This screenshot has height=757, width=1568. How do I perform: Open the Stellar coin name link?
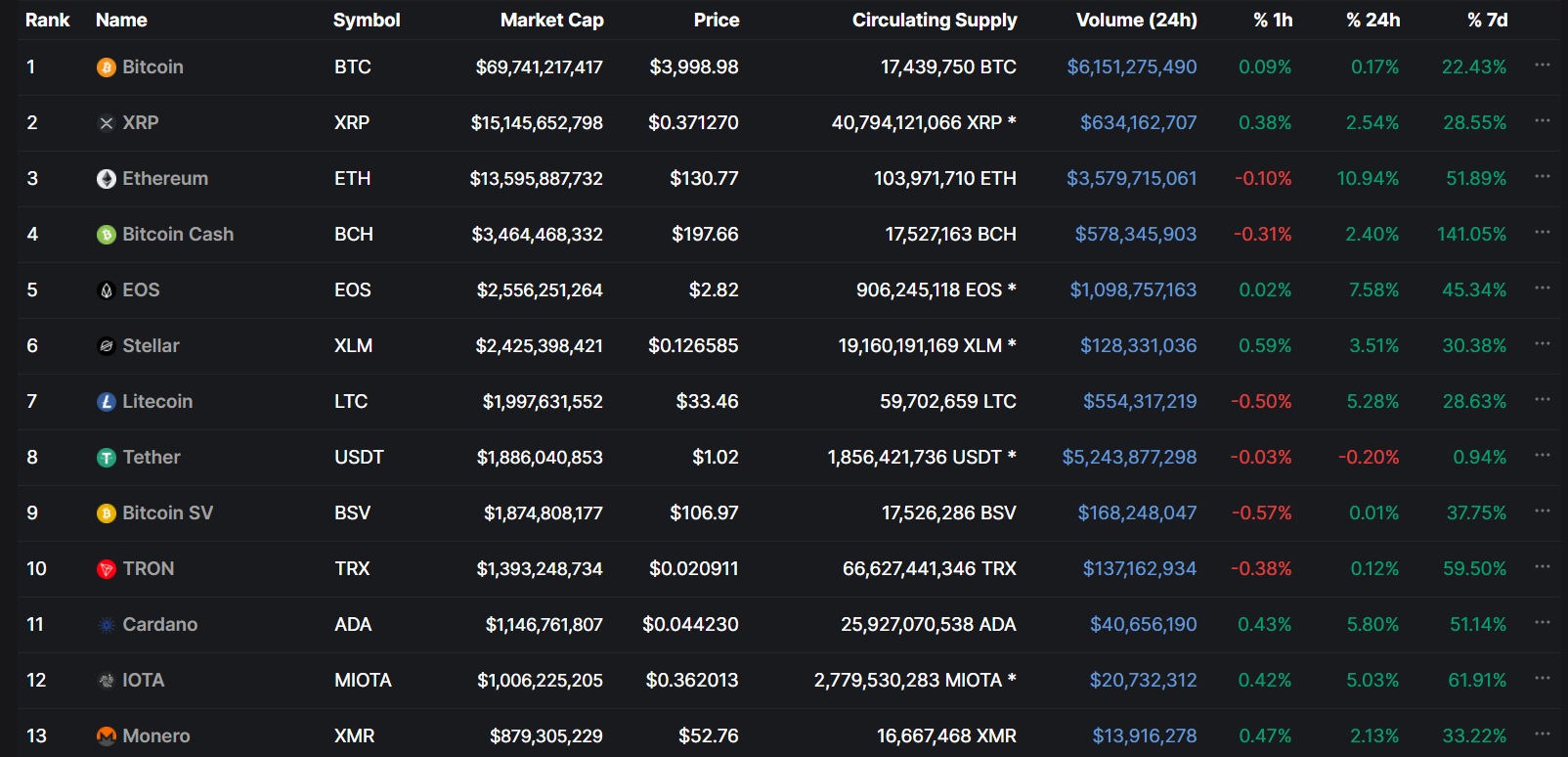click(151, 346)
